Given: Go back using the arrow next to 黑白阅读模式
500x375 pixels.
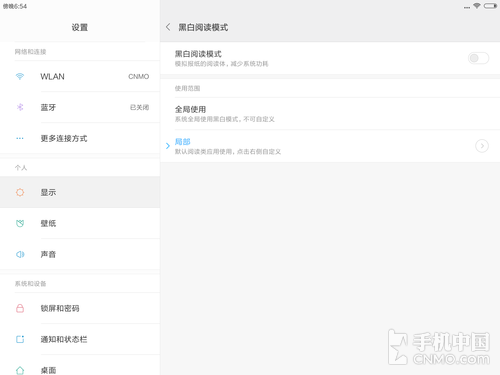Looking at the screenshot, I should [168, 27].
